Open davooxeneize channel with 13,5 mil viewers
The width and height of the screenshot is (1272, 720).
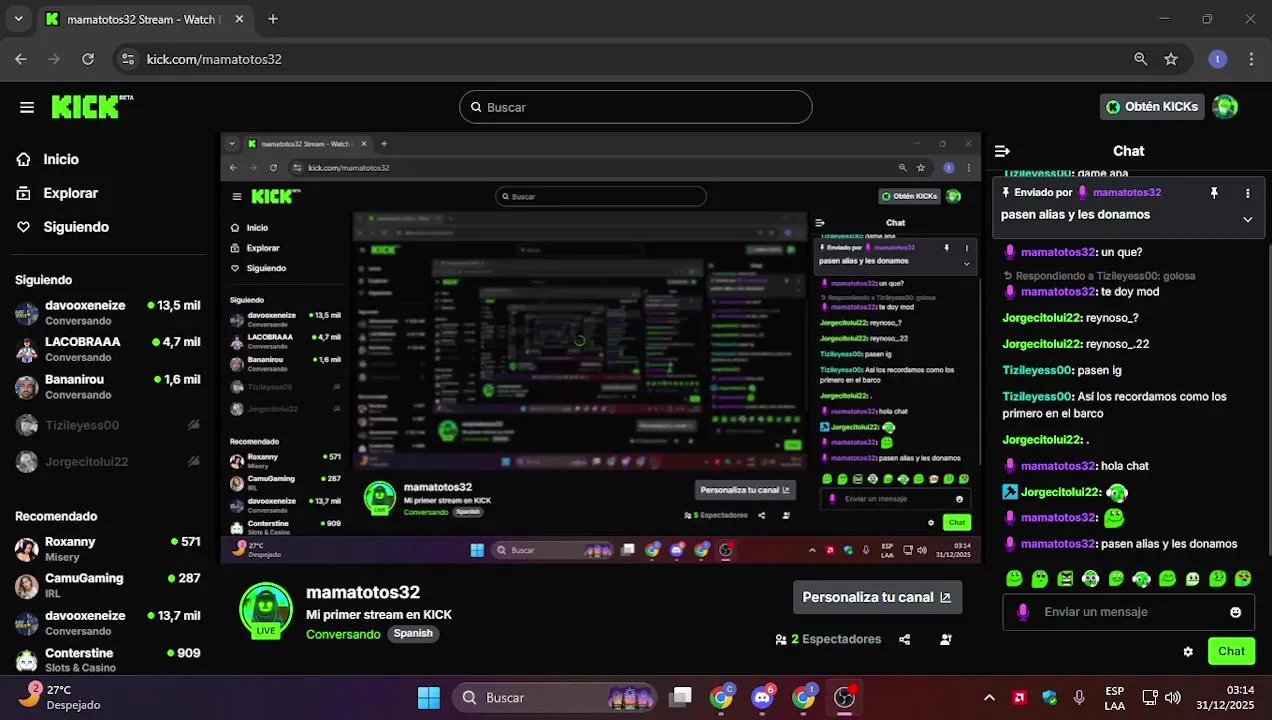107,313
